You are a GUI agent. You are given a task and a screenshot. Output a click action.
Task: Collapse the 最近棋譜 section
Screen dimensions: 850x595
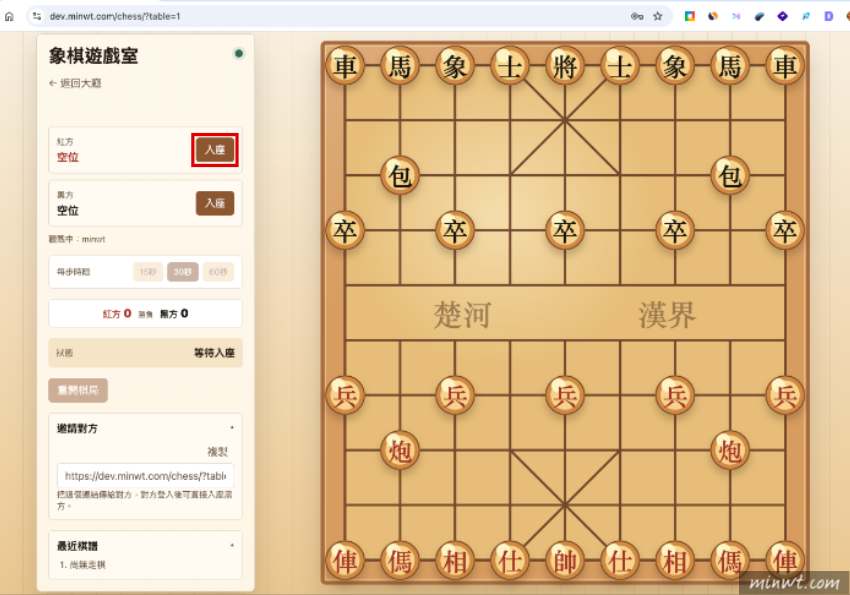pos(232,546)
